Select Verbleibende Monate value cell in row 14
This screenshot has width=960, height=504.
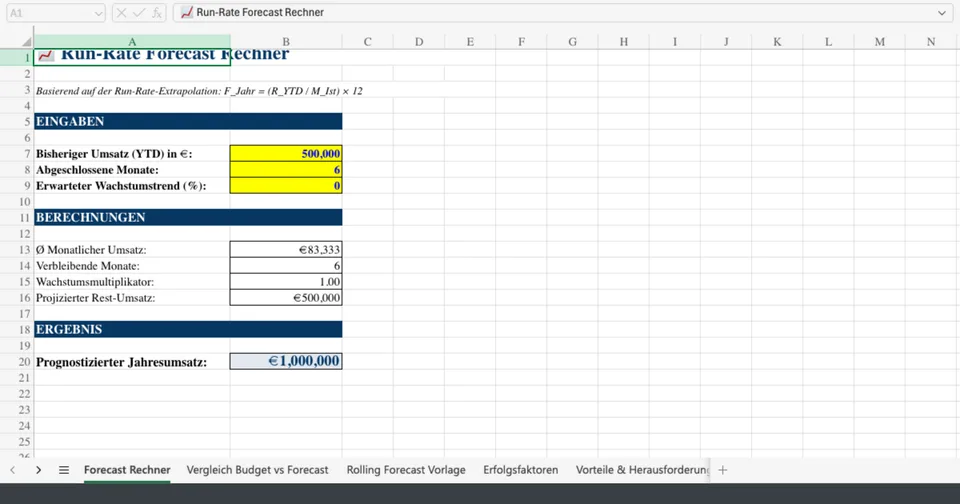pos(286,265)
